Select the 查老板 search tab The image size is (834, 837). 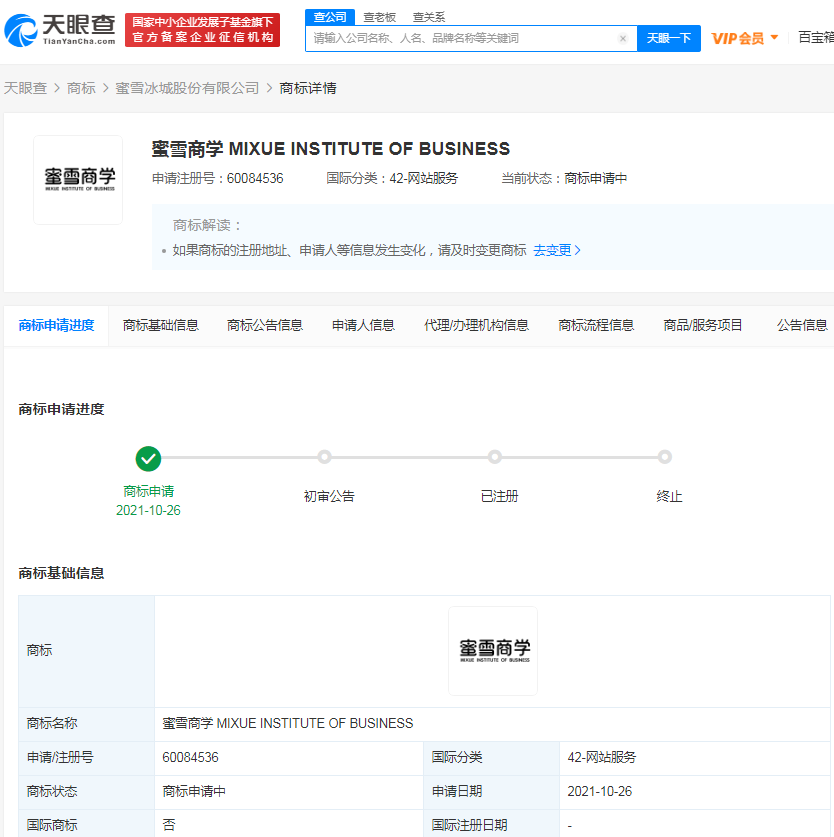[380, 17]
